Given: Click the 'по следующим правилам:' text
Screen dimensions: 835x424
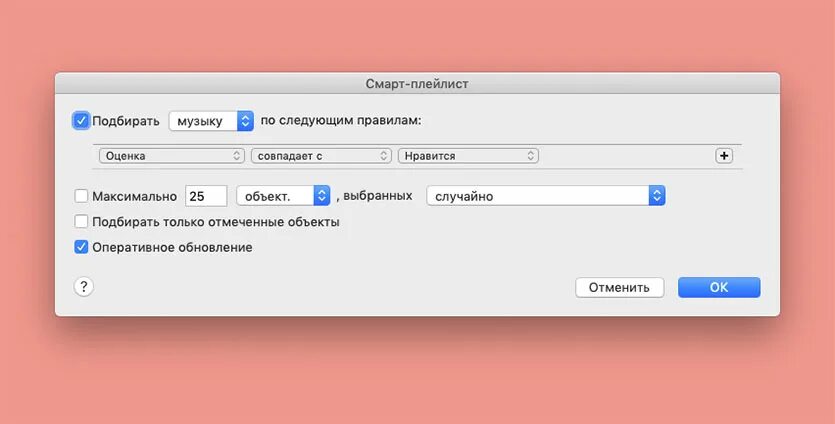Looking at the screenshot, I should tap(341, 121).
